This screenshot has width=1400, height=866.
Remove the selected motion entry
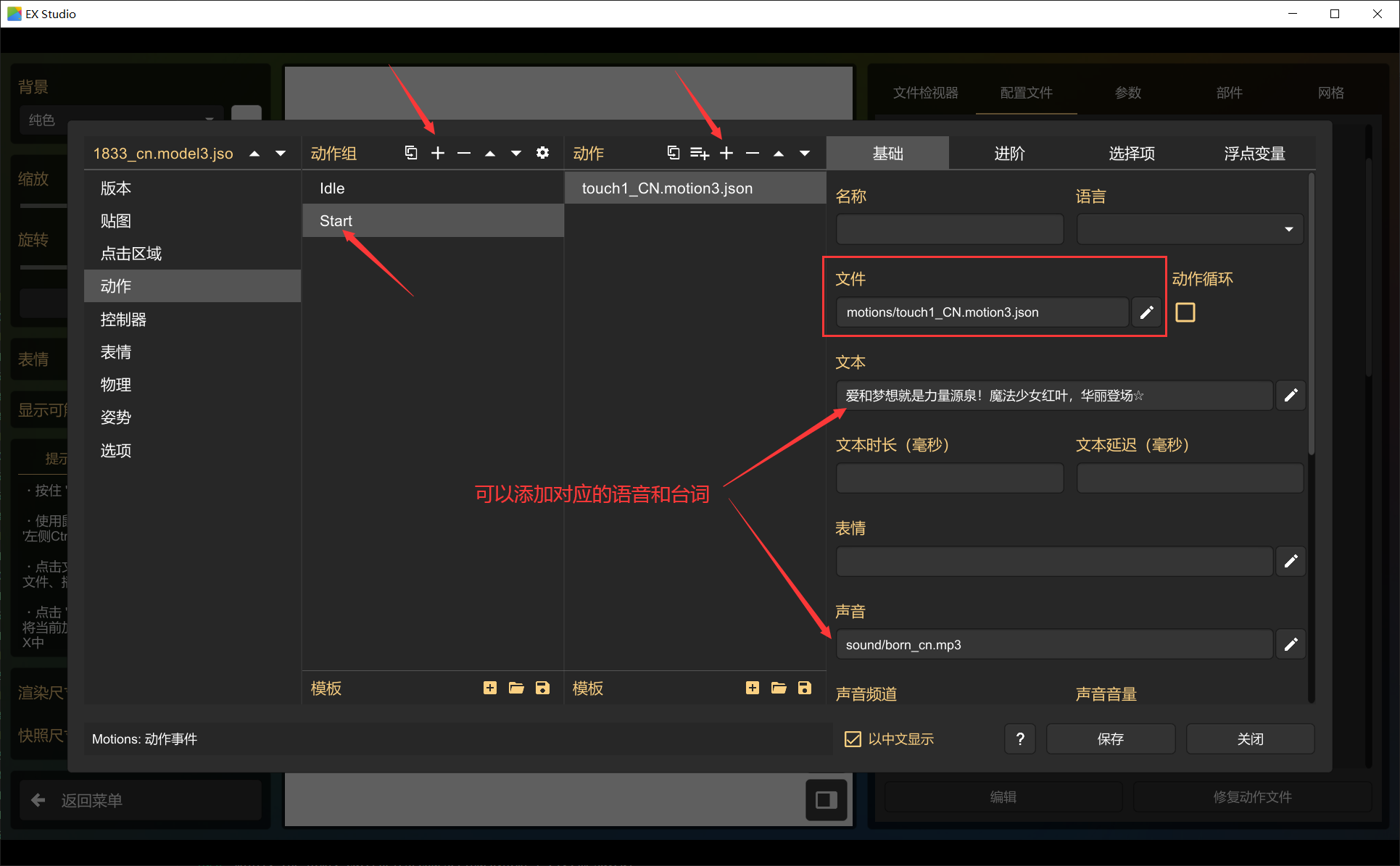pos(753,153)
